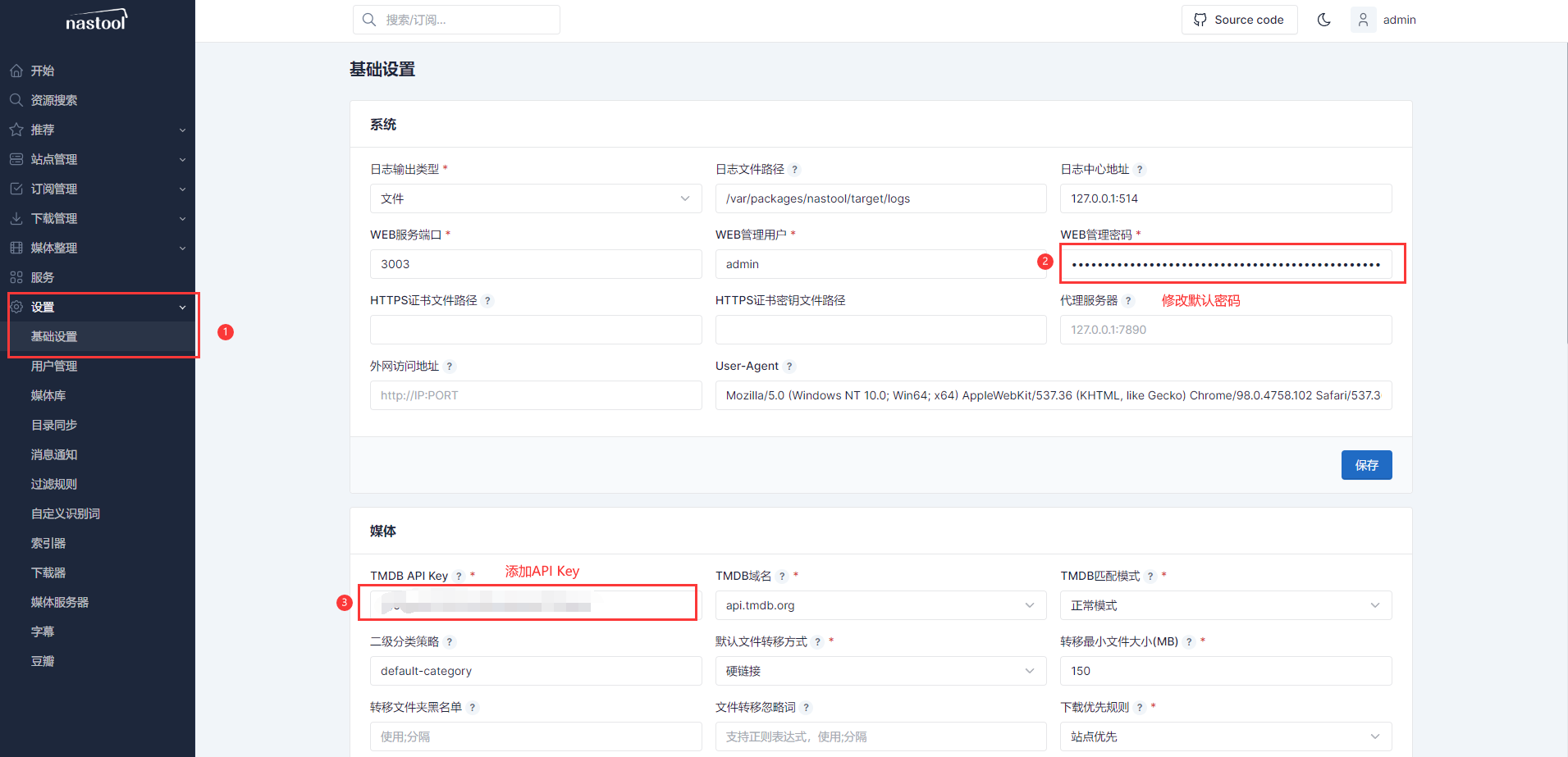Go to 媒体服务器 settings page
Image resolution: width=1568 pixels, height=757 pixels.
[x=60, y=602]
